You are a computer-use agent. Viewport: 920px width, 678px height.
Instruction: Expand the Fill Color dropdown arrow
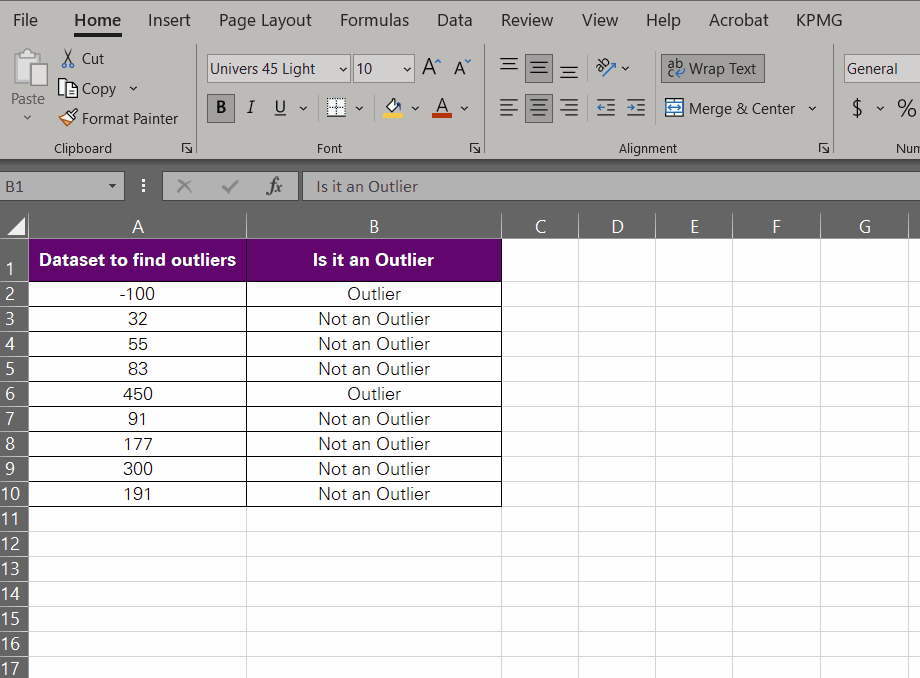[x=414, y=108]
